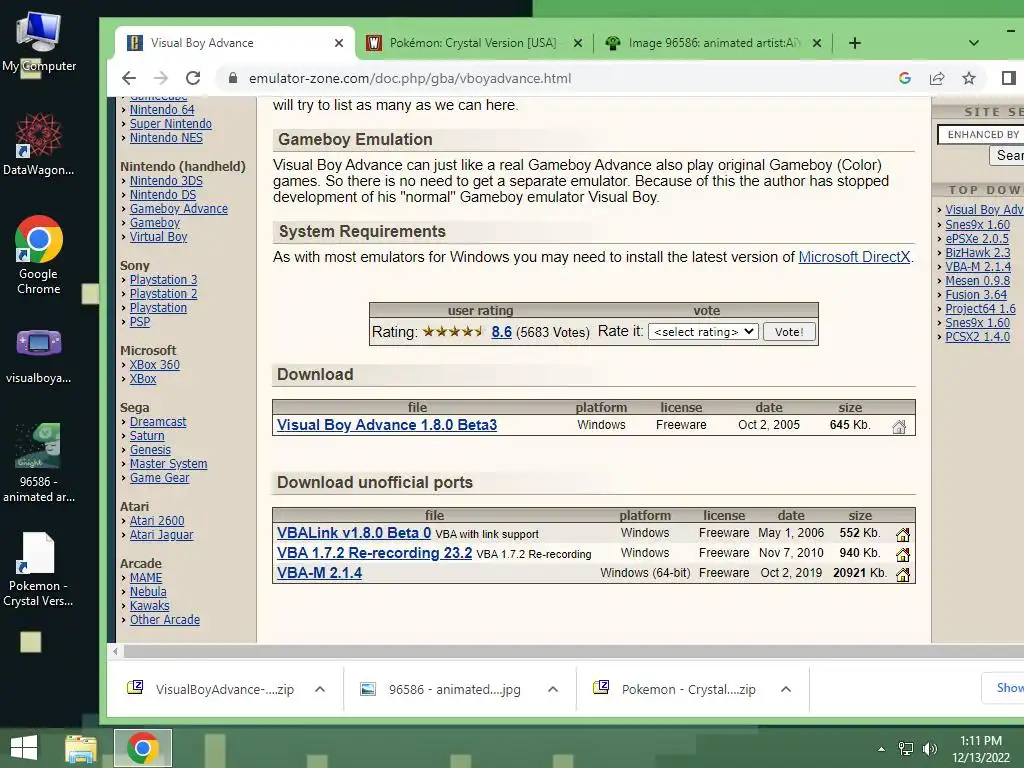Open 96586 animated image on desktop

[39, 462]
